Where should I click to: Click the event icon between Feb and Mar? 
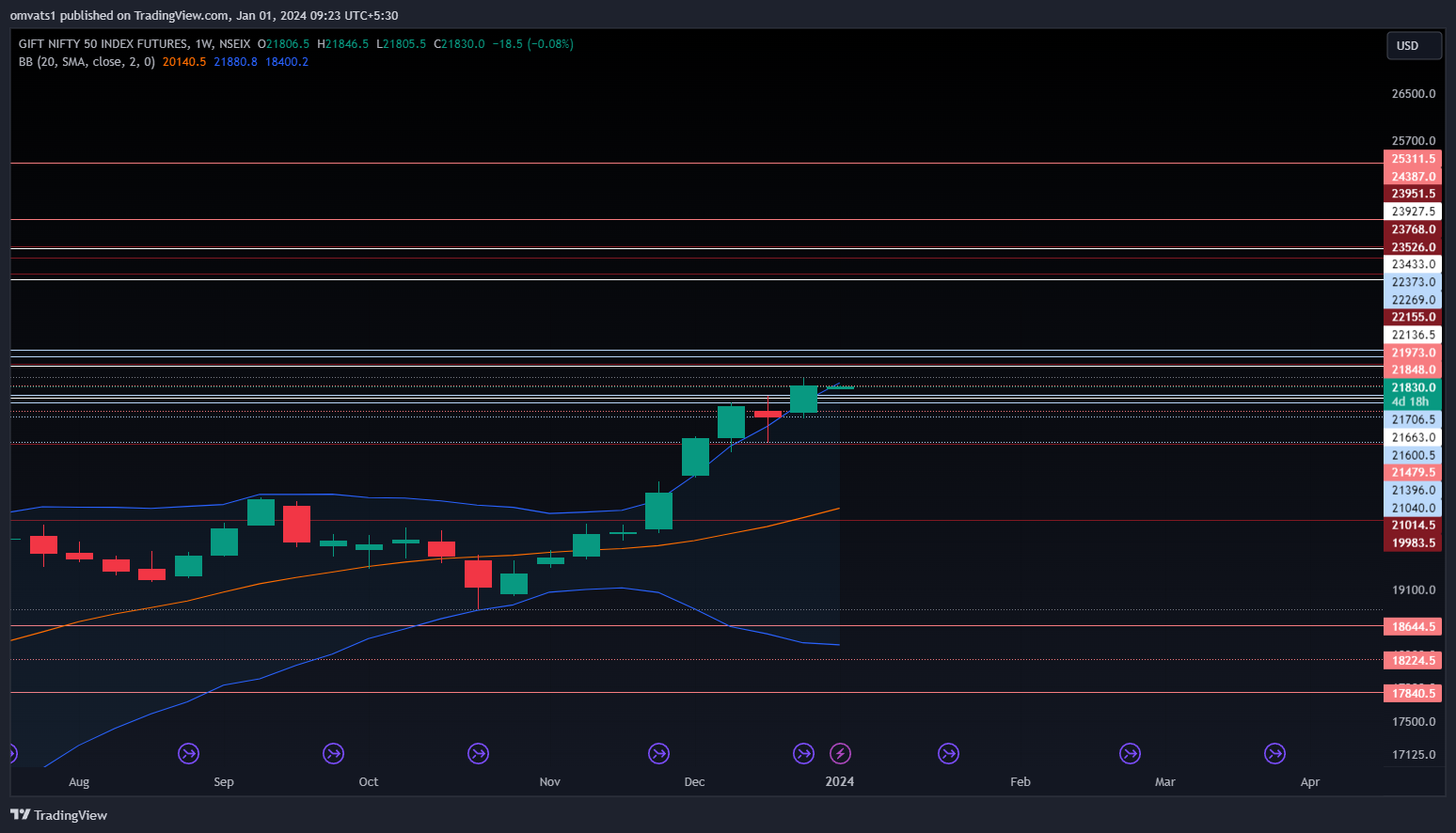click(x=1130, y=753)
